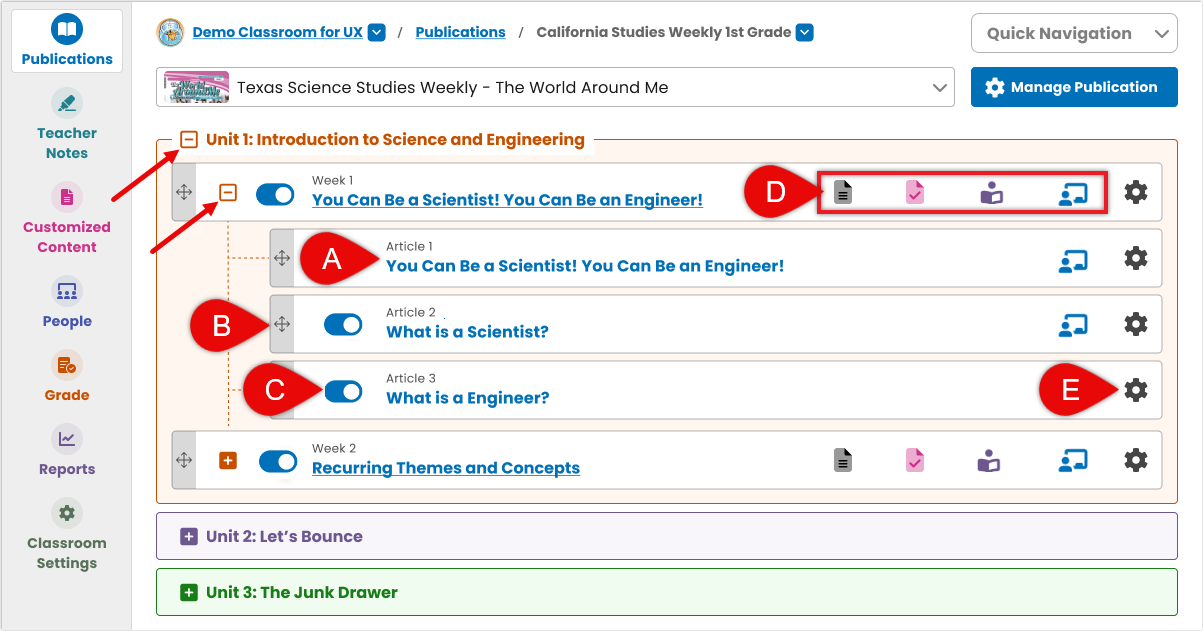Collapse the Week 1 articles list
Image resolution: width=1204 pixels, height=632 pixels.
tap(228, 192)
